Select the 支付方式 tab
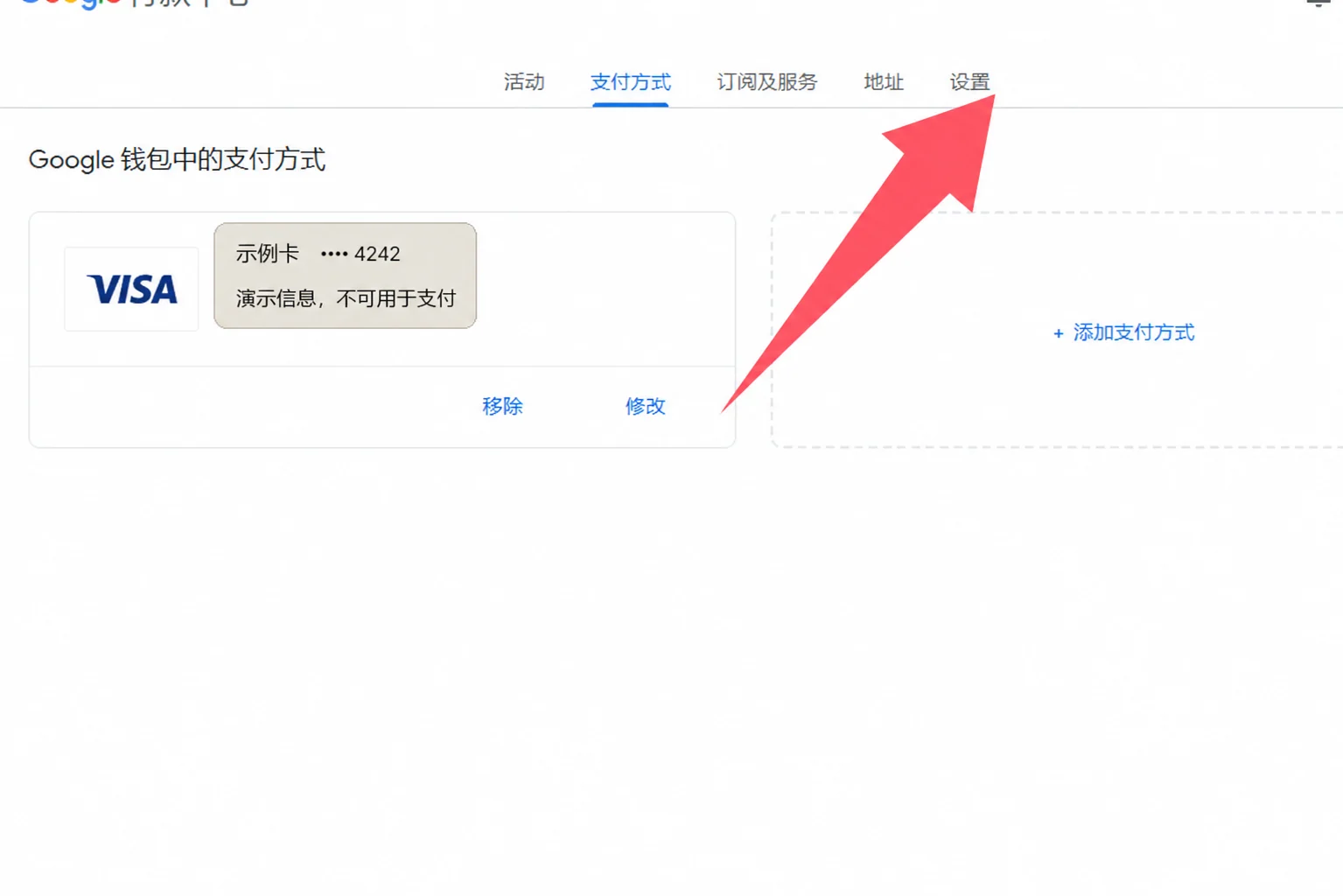The height and width of the screenshot is (896, 1343). point(630,82)
